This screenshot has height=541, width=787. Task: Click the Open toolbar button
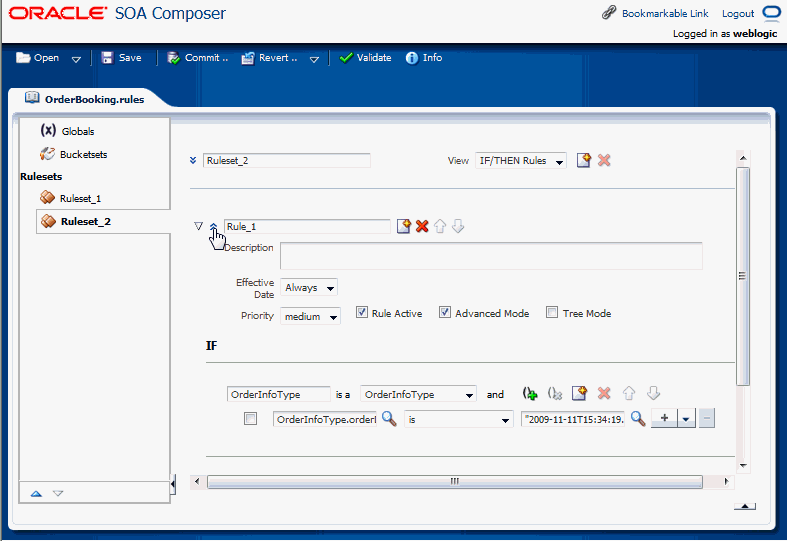(38, 58)
